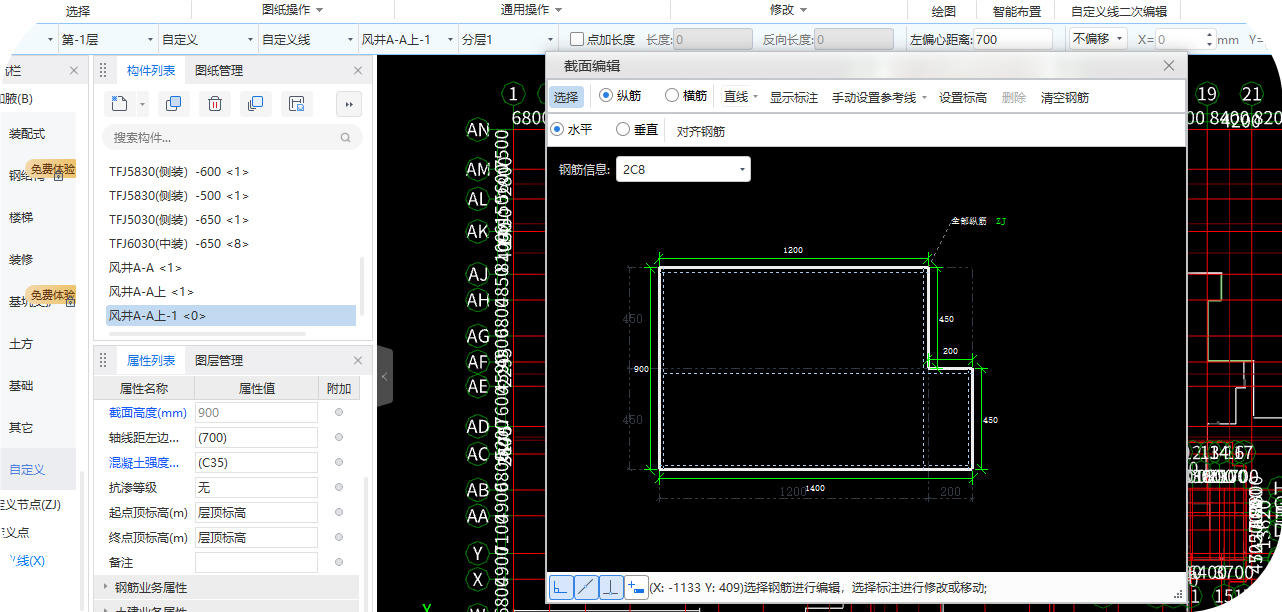This screenshot has height=612, width=1282.
Task: Click the delete component trash icon
Action: coord(214,104)
